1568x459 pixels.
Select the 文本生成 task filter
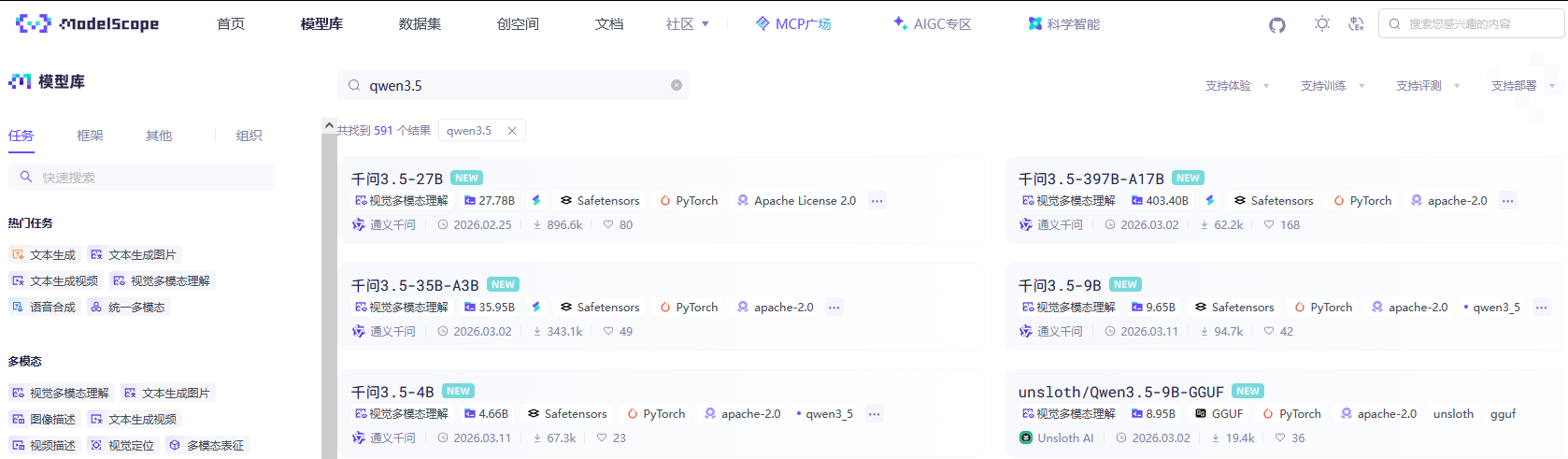click(43, 254)
